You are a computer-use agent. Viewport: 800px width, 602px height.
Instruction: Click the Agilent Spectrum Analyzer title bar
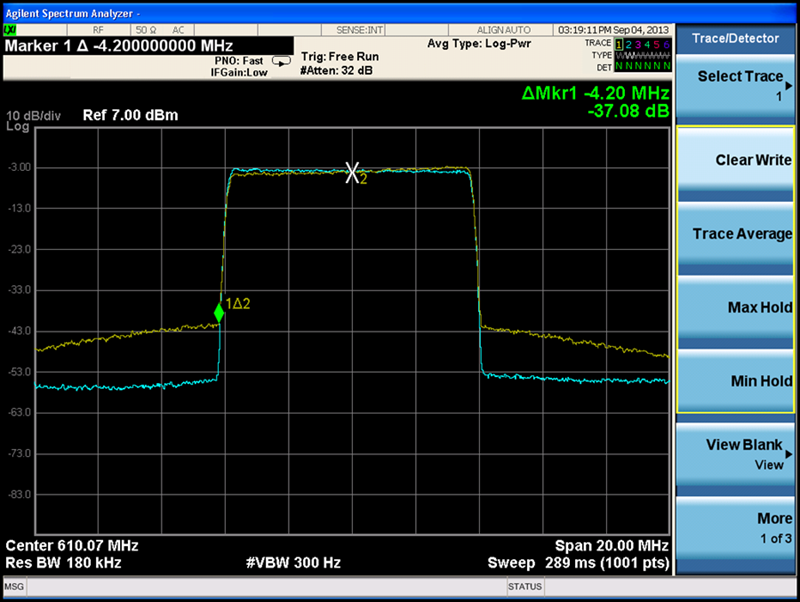400,13
